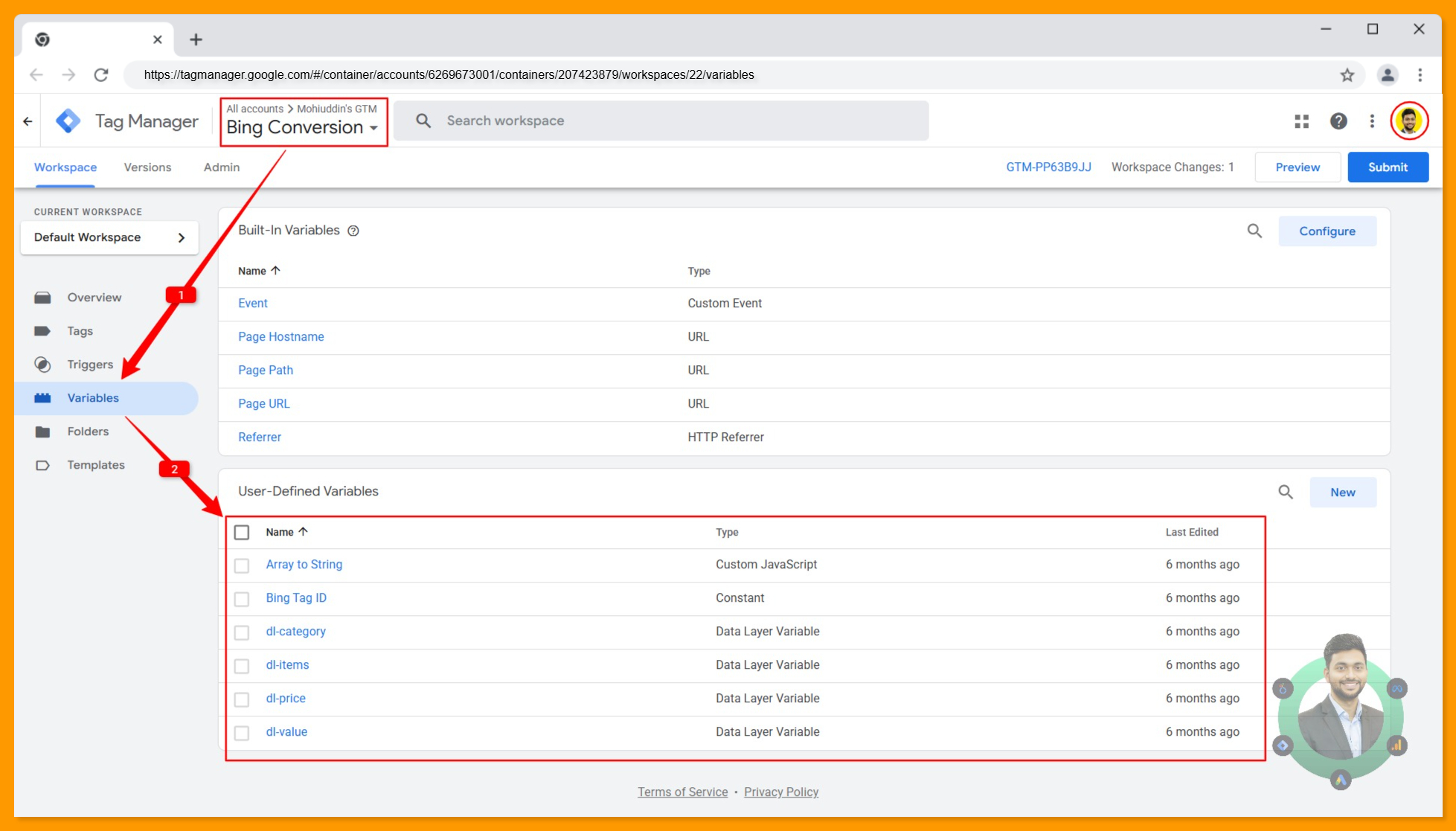Open Help via the question mark icon
The width and height of the screenshot is (1456, 831).
pyautogui.click(x=1338, y=121)
